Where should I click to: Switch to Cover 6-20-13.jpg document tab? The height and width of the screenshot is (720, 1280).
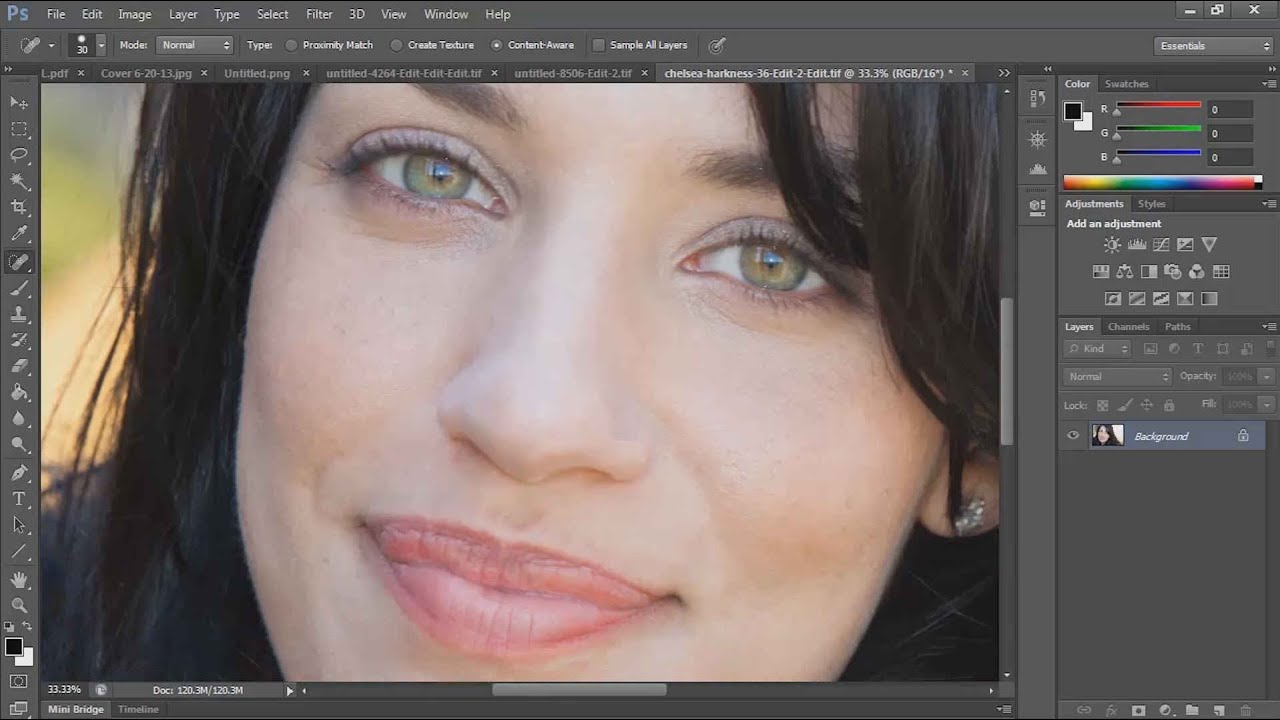click(146, 73)
